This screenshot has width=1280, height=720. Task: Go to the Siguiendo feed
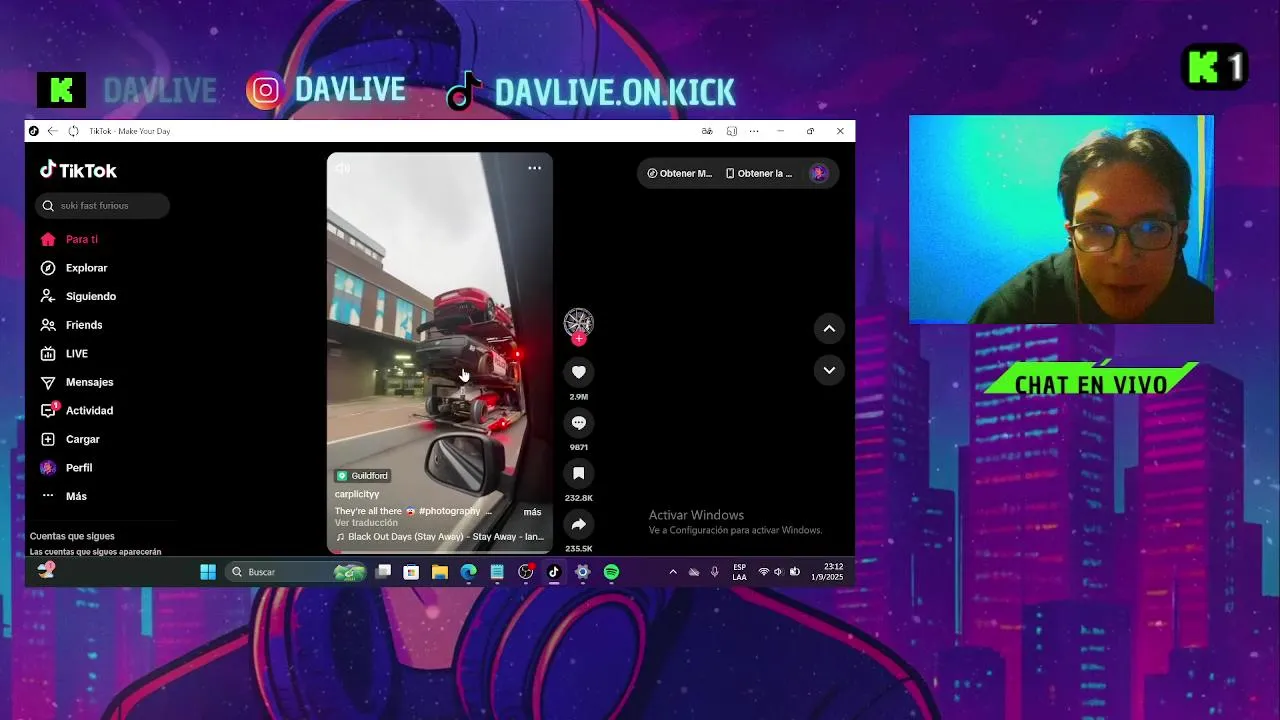tap(78, 296)
